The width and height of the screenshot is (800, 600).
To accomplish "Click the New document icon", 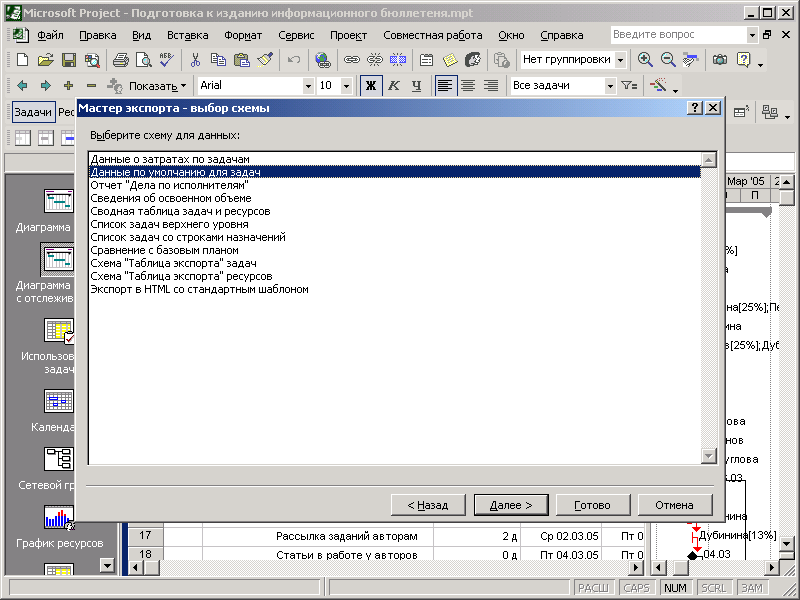I will click(x=22, y=60).
